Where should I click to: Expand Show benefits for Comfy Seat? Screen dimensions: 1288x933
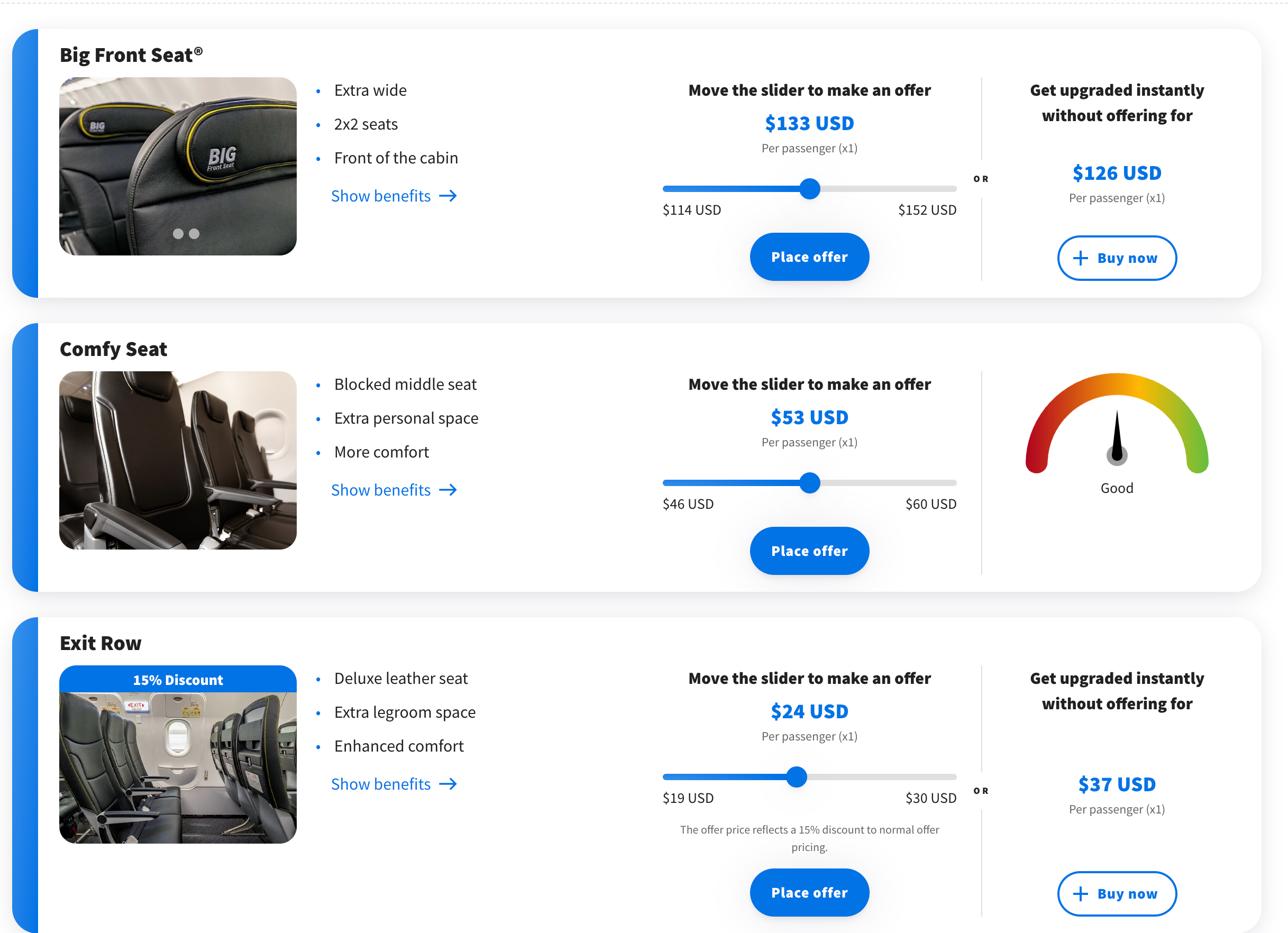click(381, 490)
